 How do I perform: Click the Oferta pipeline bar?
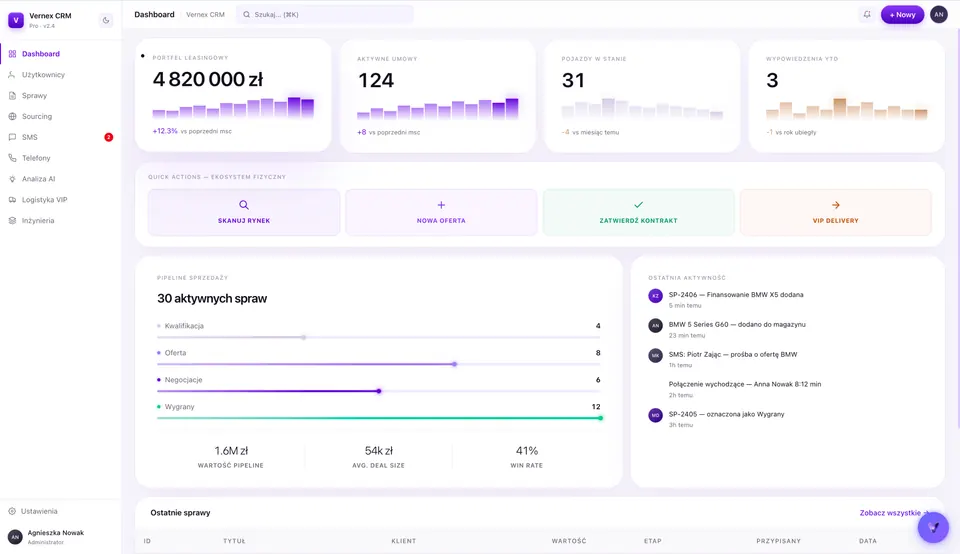[378, 364]
